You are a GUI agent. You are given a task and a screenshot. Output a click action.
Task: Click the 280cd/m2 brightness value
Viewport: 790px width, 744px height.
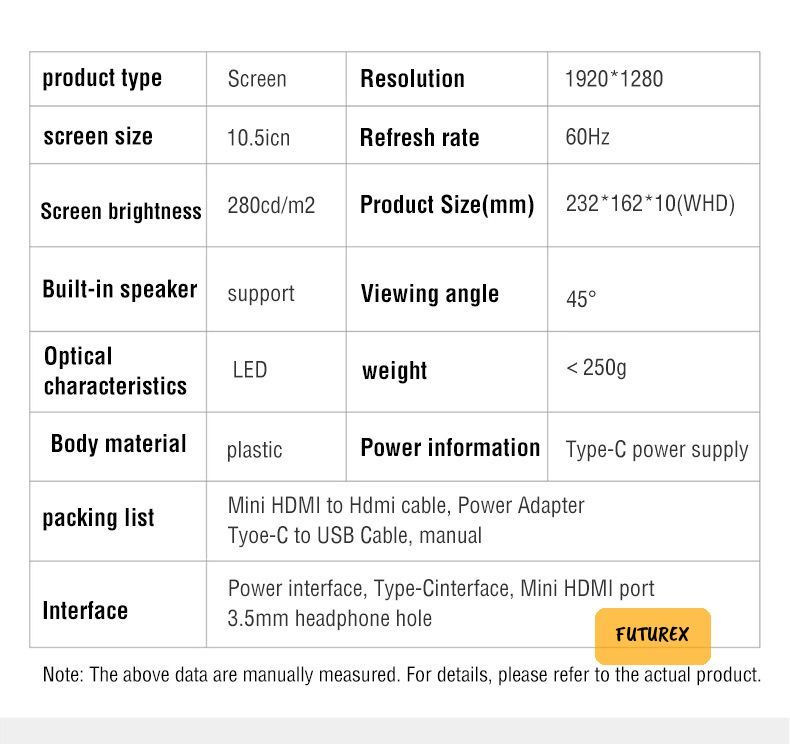pyautogui.click(x=271, y=205)
